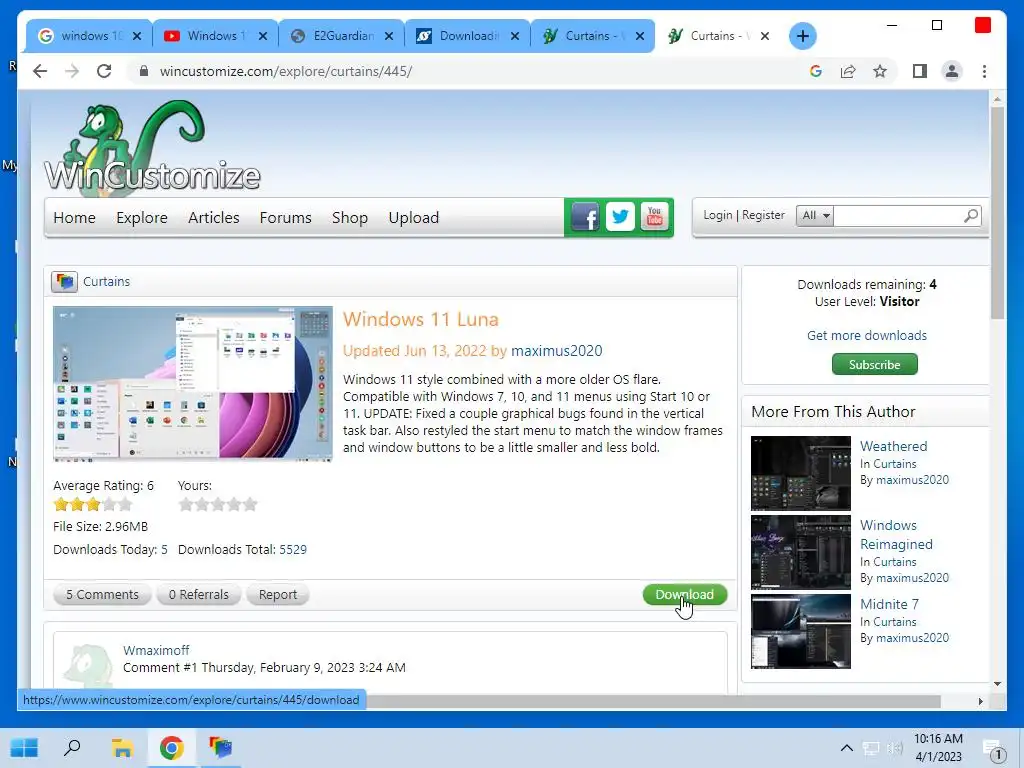
Task: Open Curtains app on the taskbar
Action: [220, 748]
